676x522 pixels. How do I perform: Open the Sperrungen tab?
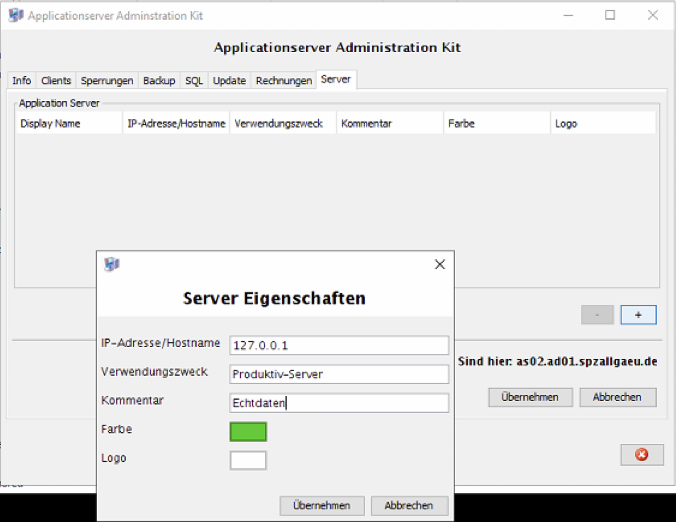[107, 81]
